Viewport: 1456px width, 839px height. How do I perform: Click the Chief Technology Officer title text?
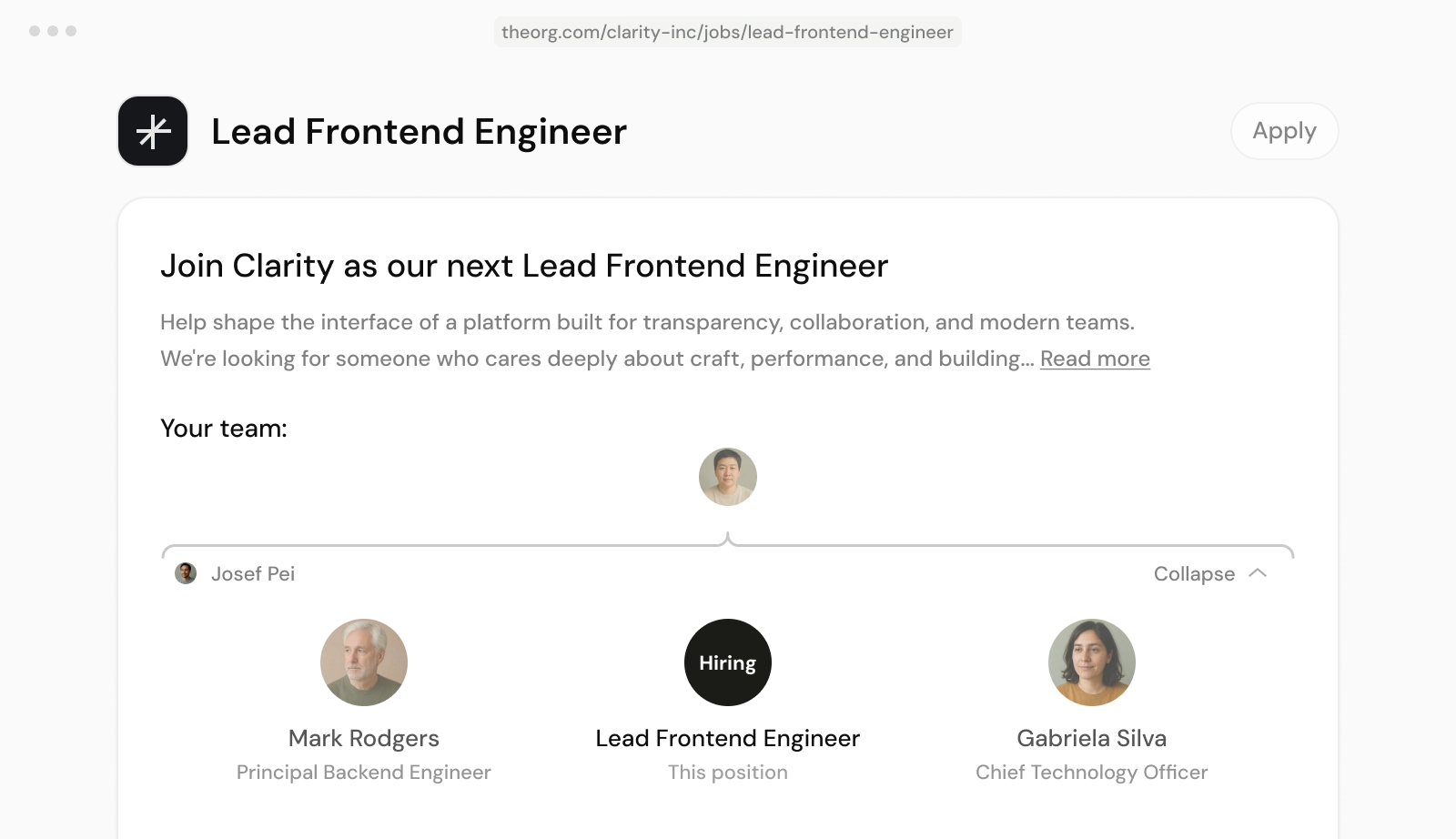click(x=1092, y=772)
